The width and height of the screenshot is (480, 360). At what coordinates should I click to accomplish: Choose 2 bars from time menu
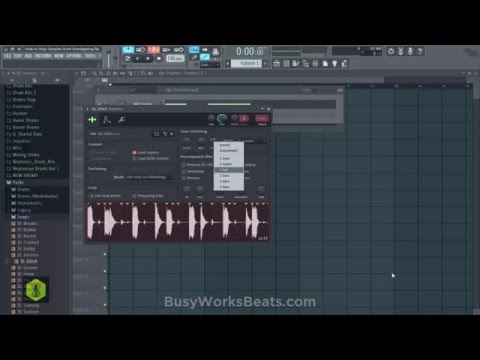pyautogui.click(x=228, y=175)
